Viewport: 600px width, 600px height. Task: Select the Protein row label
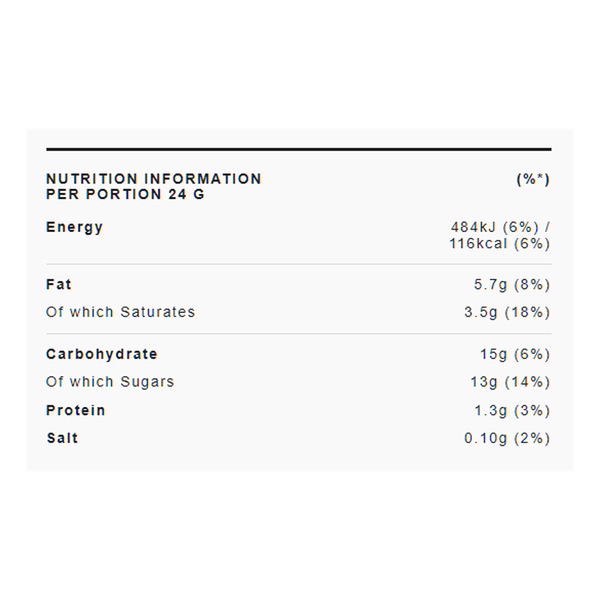click(x=76, y=410)
